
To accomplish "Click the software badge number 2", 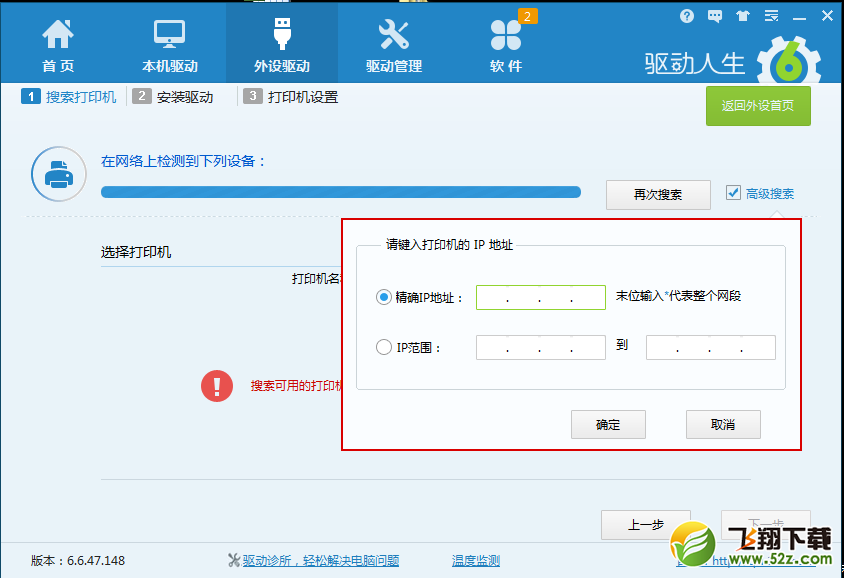I will (528, 17).
